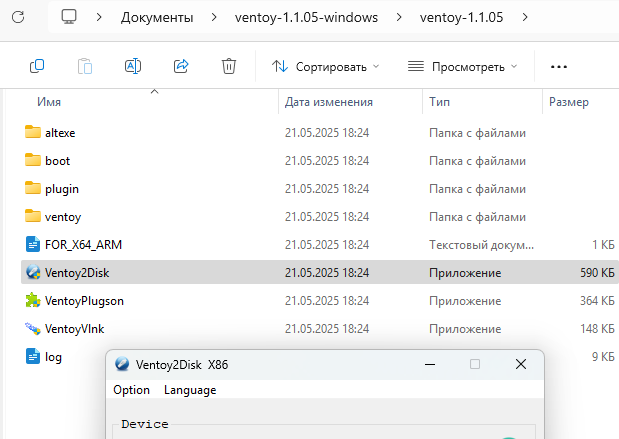The width and height of the screenshot is (619, 439).
Task: Open the three-dots more options menu
Action: 559,67
